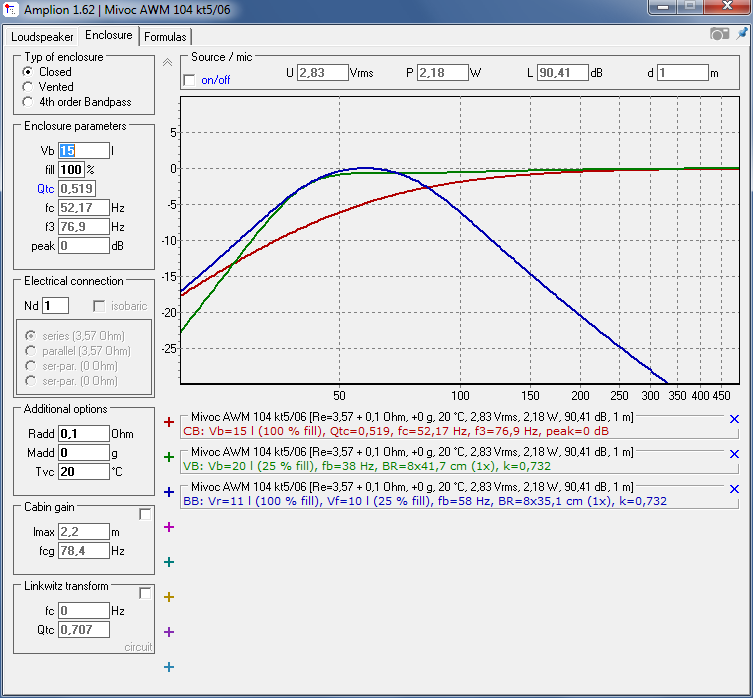Click the yellow plus curve slot
The height and width of the screenshot is (698, 753).
click(169, 597)
